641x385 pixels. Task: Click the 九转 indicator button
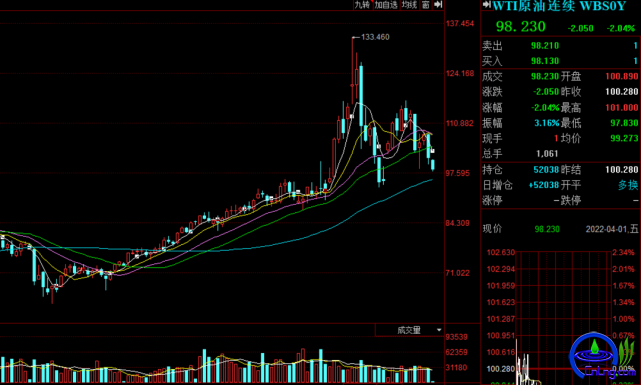click(x=362, y=4)
